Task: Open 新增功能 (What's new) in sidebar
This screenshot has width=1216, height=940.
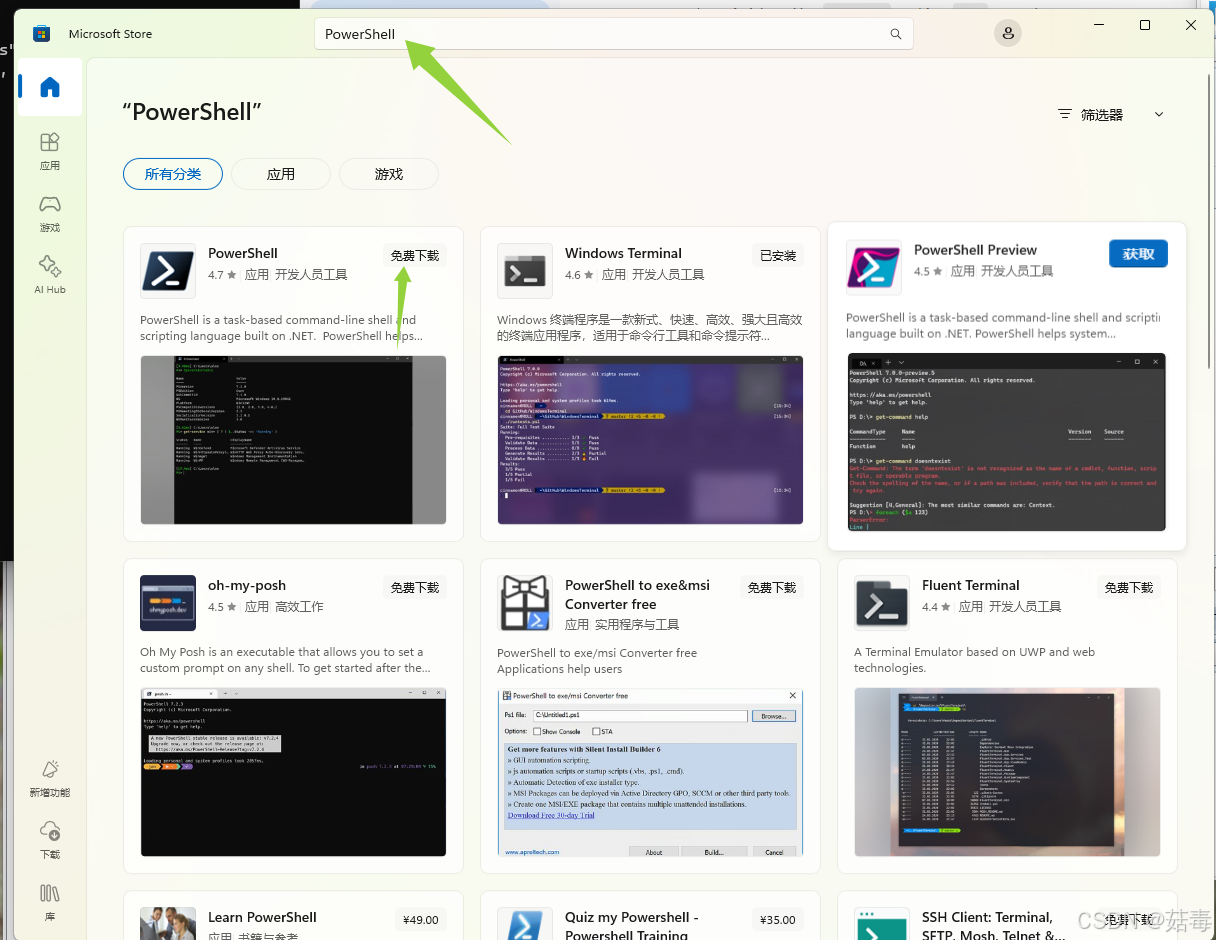Action: point(50,778)
